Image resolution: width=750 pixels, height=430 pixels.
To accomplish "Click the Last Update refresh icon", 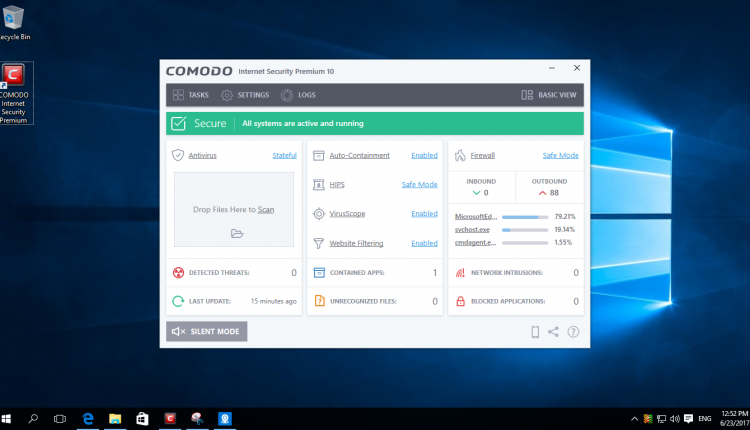I will click(x=178, y=301).
